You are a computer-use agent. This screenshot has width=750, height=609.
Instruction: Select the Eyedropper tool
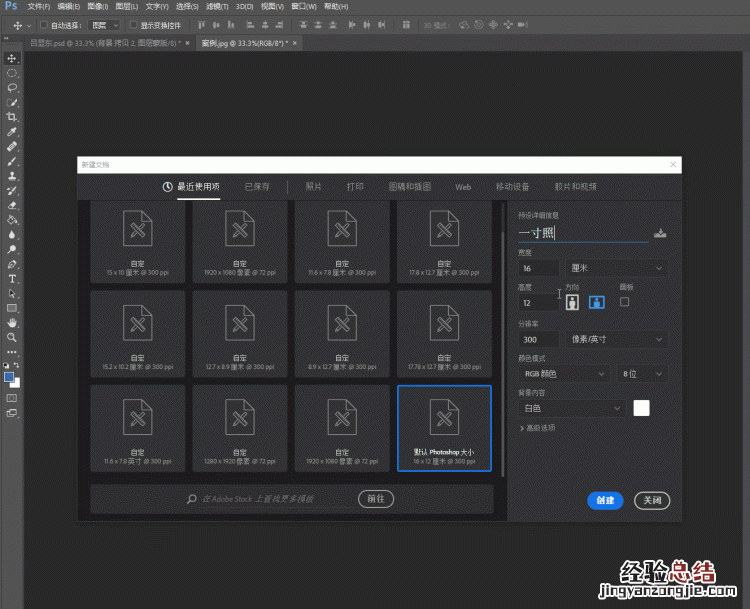click(x=12, y=132)
